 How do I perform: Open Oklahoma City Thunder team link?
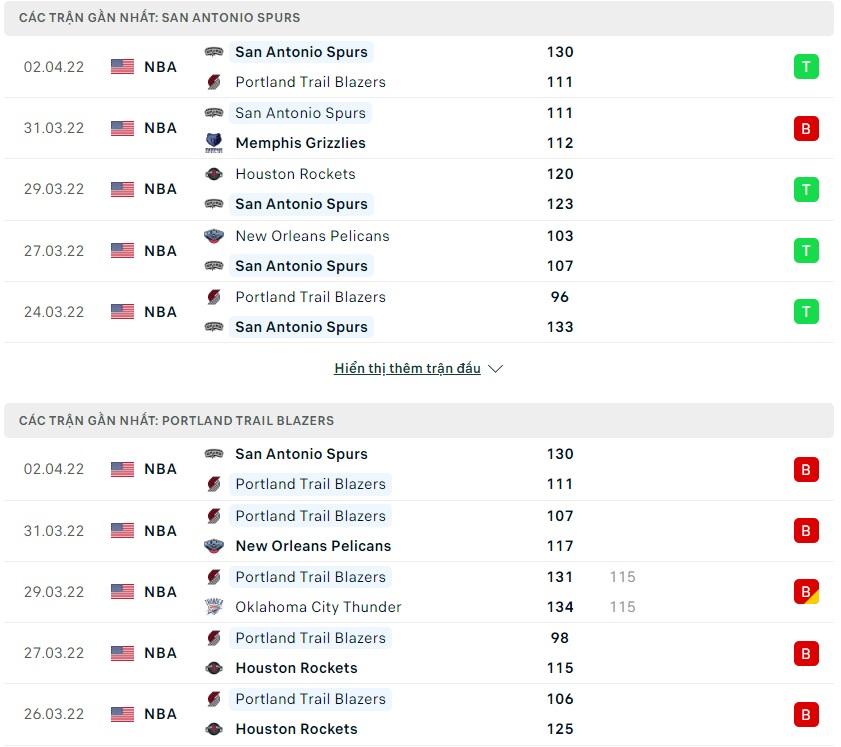click(x=318, y=607)
